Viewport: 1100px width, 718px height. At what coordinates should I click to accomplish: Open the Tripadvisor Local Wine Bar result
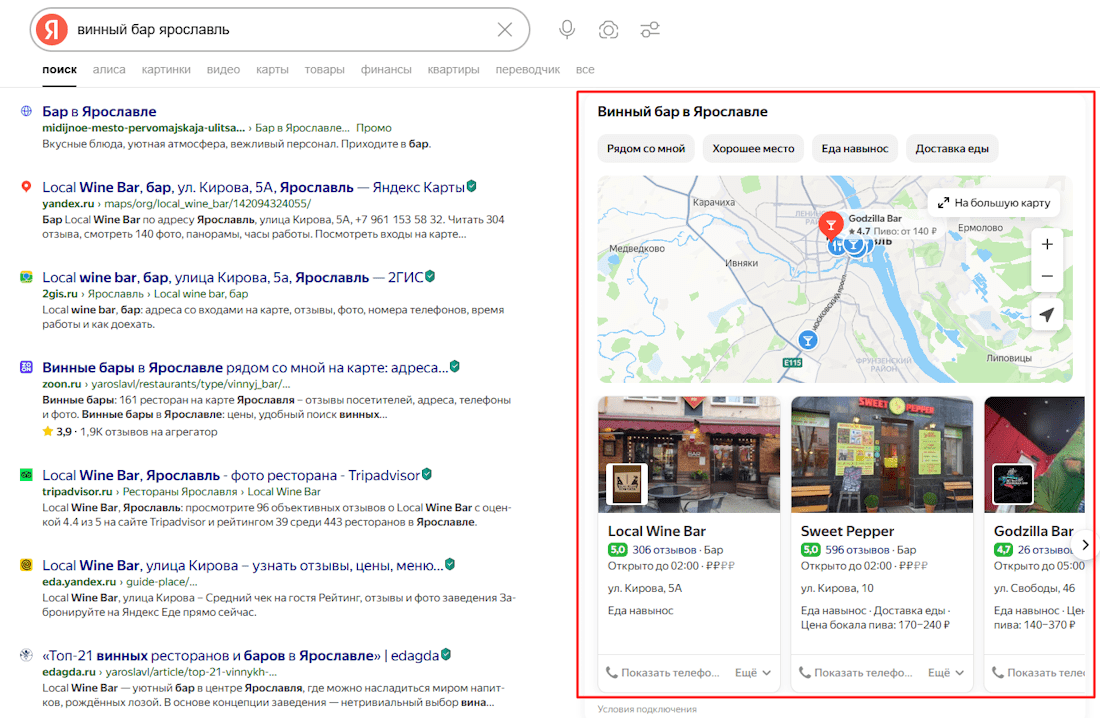(x=230, y=475)
